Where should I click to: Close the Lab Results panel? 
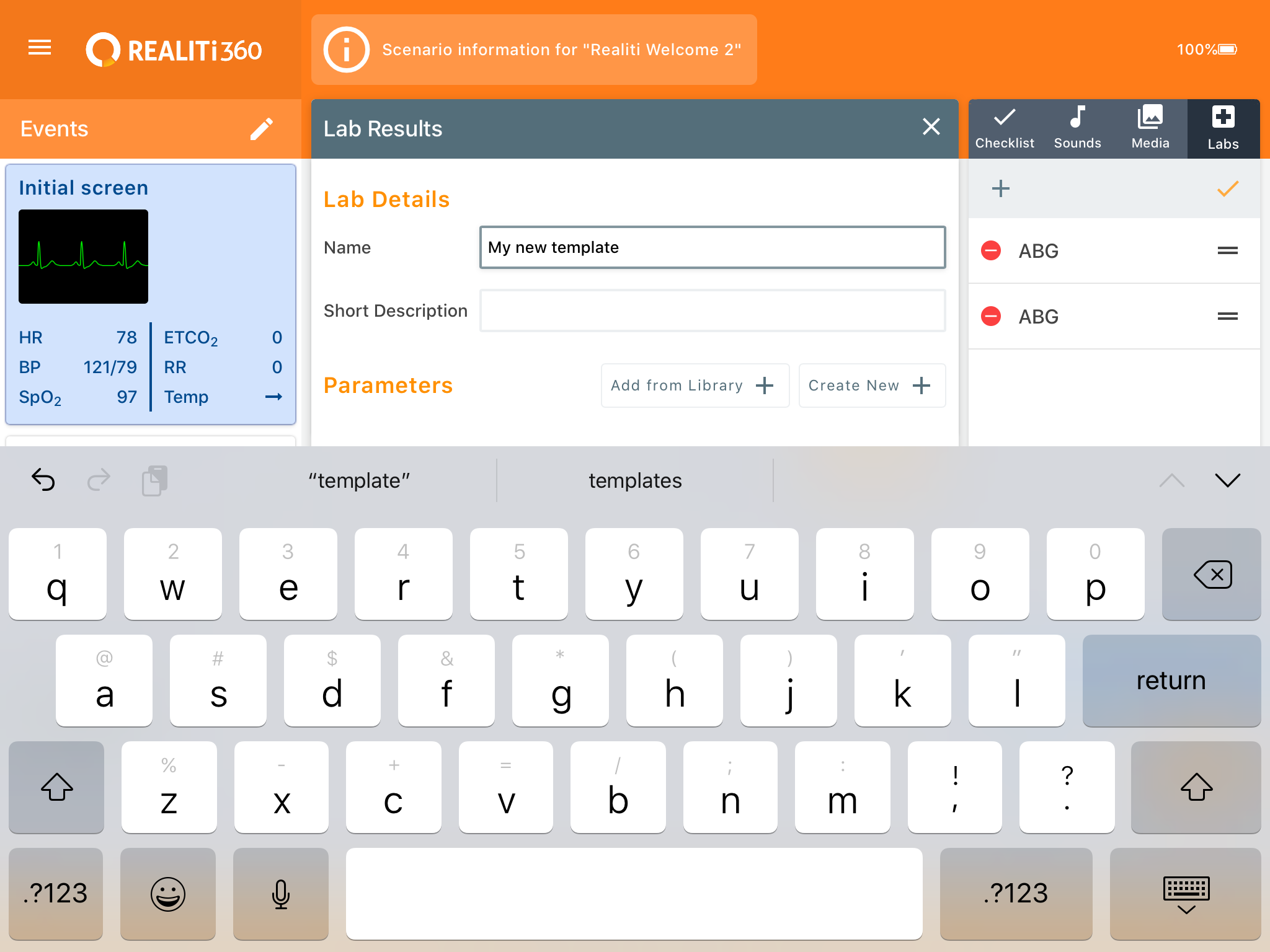point(931,127)
